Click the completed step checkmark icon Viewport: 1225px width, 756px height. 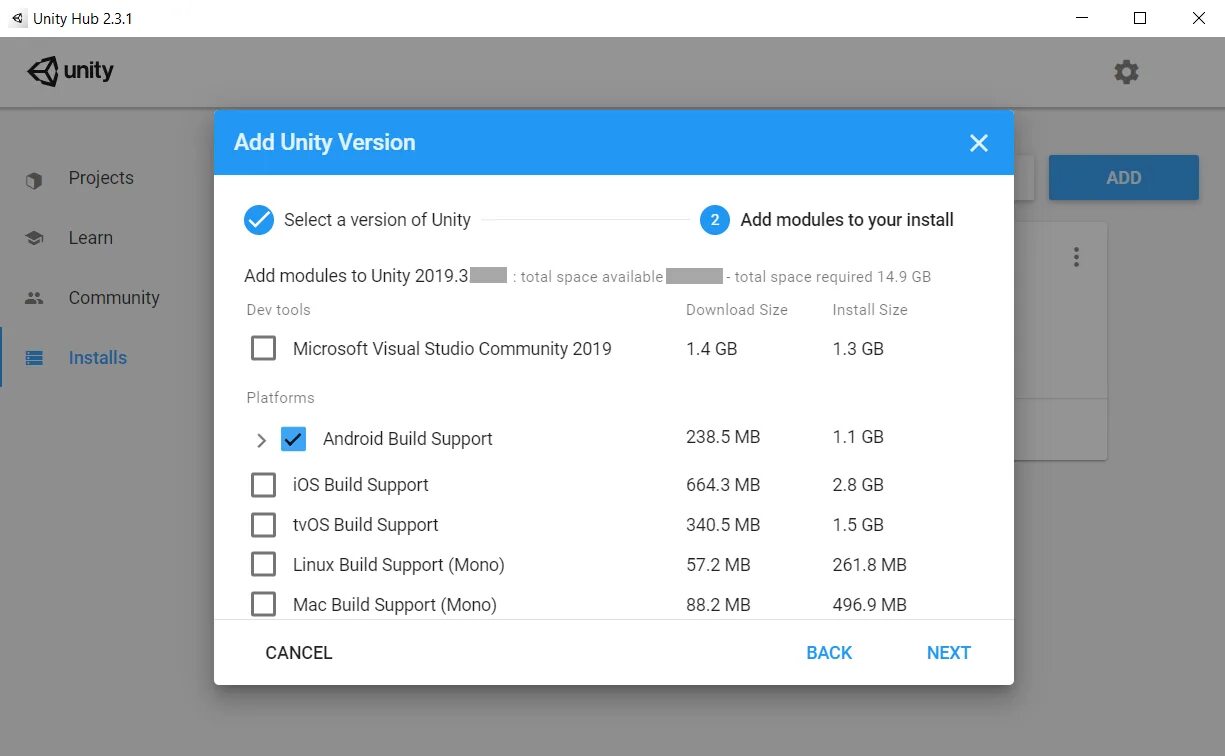click(259, 220)
